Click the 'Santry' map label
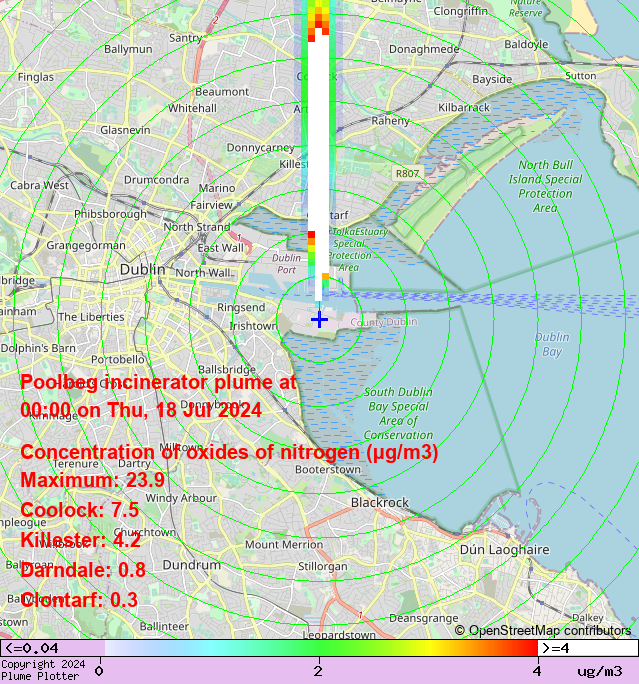Viewport: 639px width, 684px height. pyautogui.click(x=185, y=38)
